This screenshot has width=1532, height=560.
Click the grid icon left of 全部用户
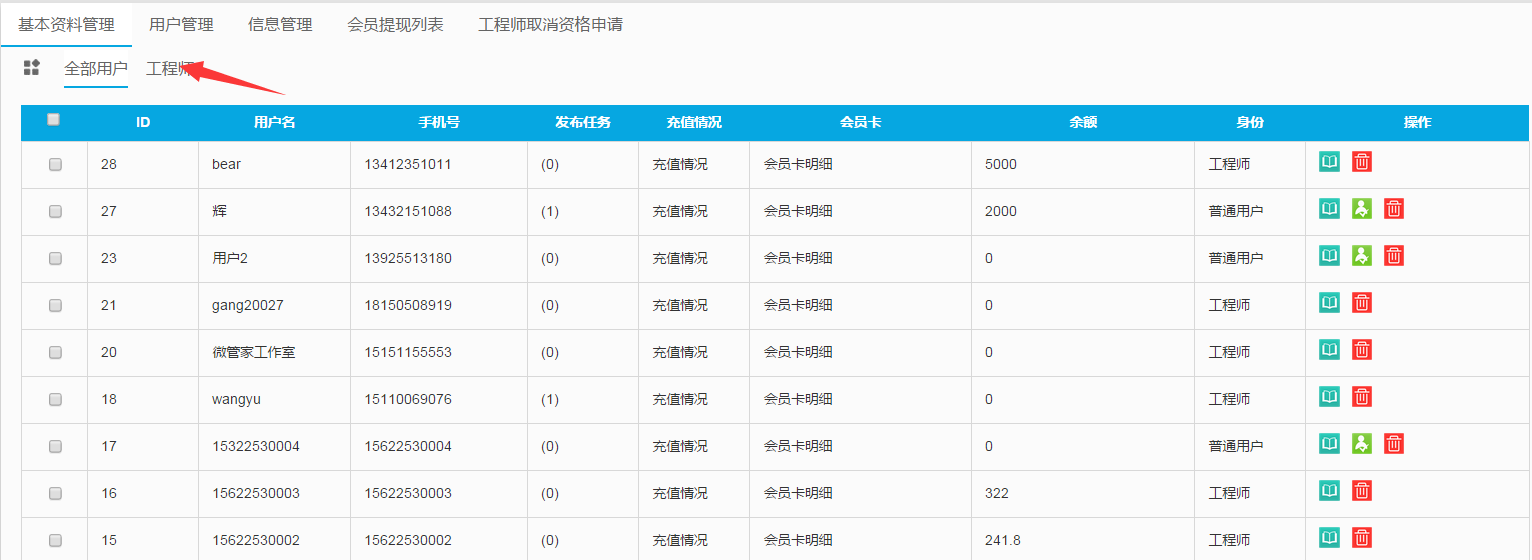32,68
